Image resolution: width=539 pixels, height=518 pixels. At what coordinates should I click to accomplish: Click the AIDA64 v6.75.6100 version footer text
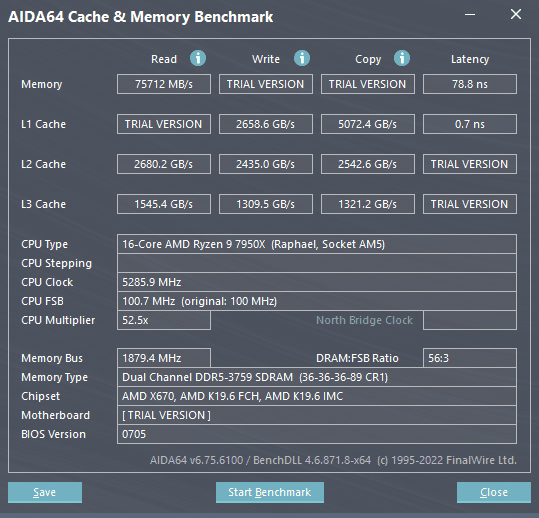(x=333, y=460)
